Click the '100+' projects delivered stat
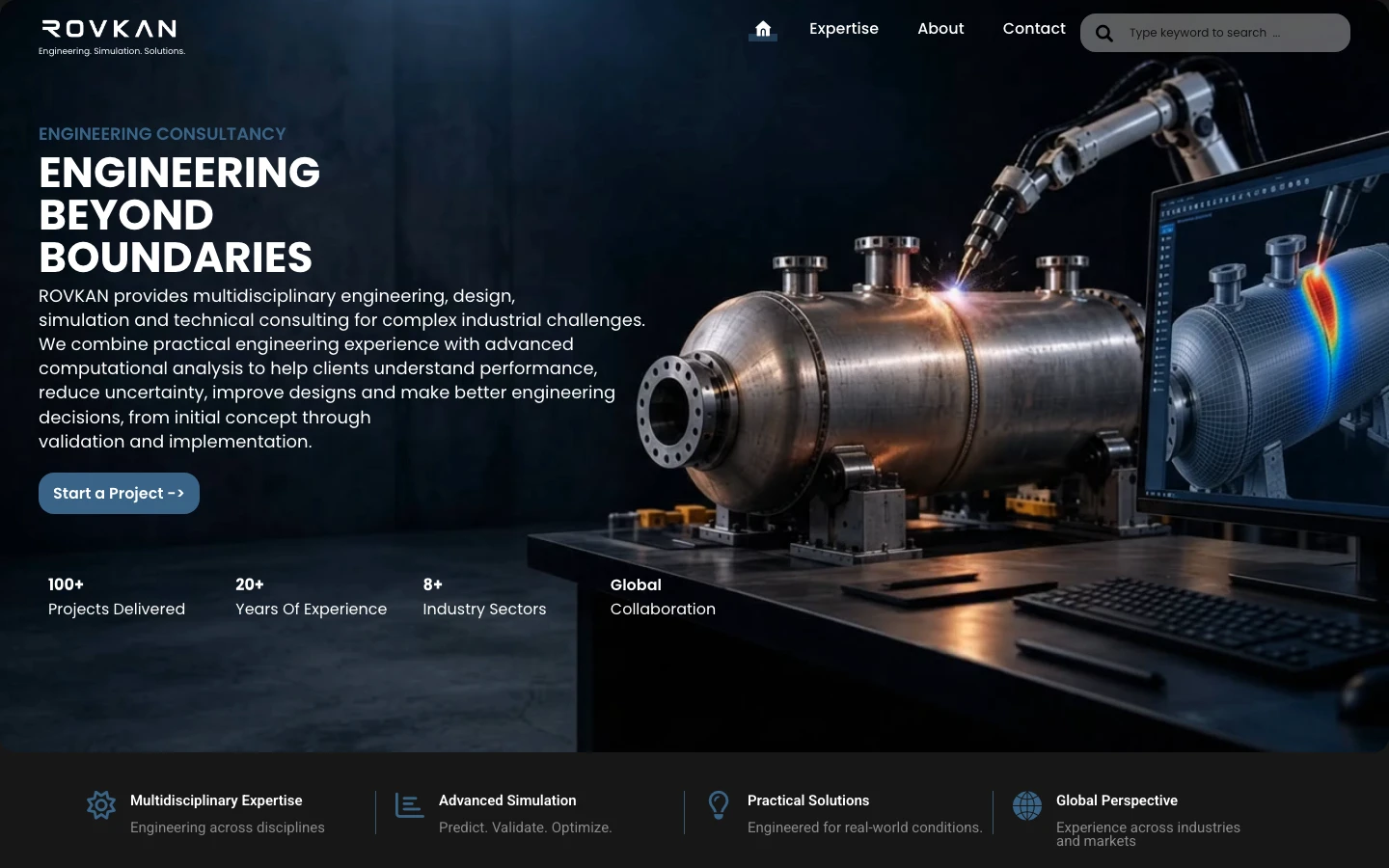The image size is (1389, 868). 66,584
